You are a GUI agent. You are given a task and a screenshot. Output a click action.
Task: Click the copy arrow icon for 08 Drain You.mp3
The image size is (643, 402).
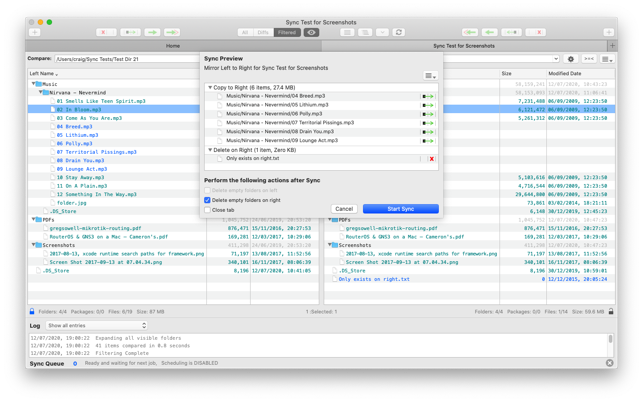[428, 132]
